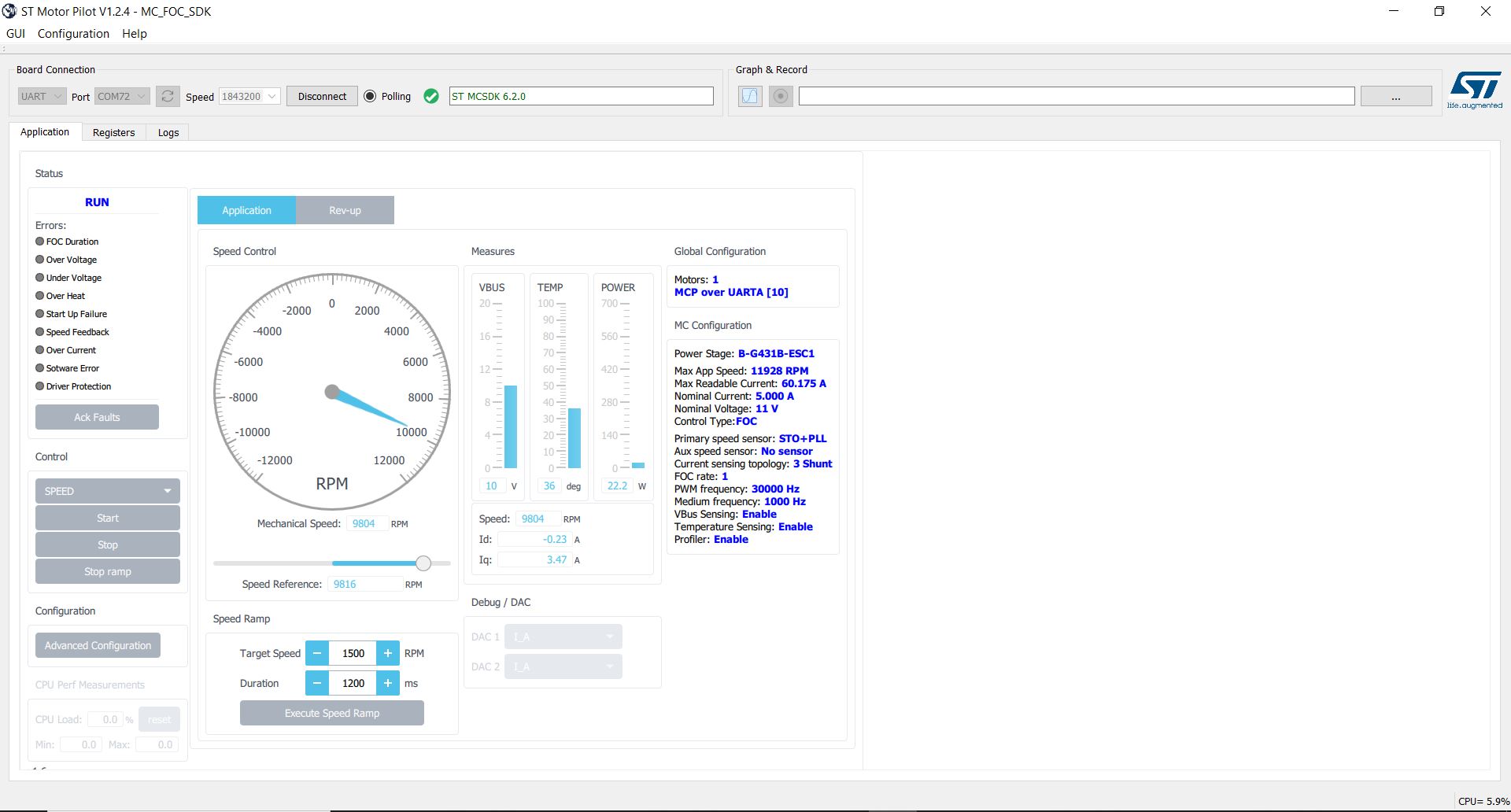Open the COM72 port dropdown
The height and width of the screenshot is (812, 1511).
point(122,96)
